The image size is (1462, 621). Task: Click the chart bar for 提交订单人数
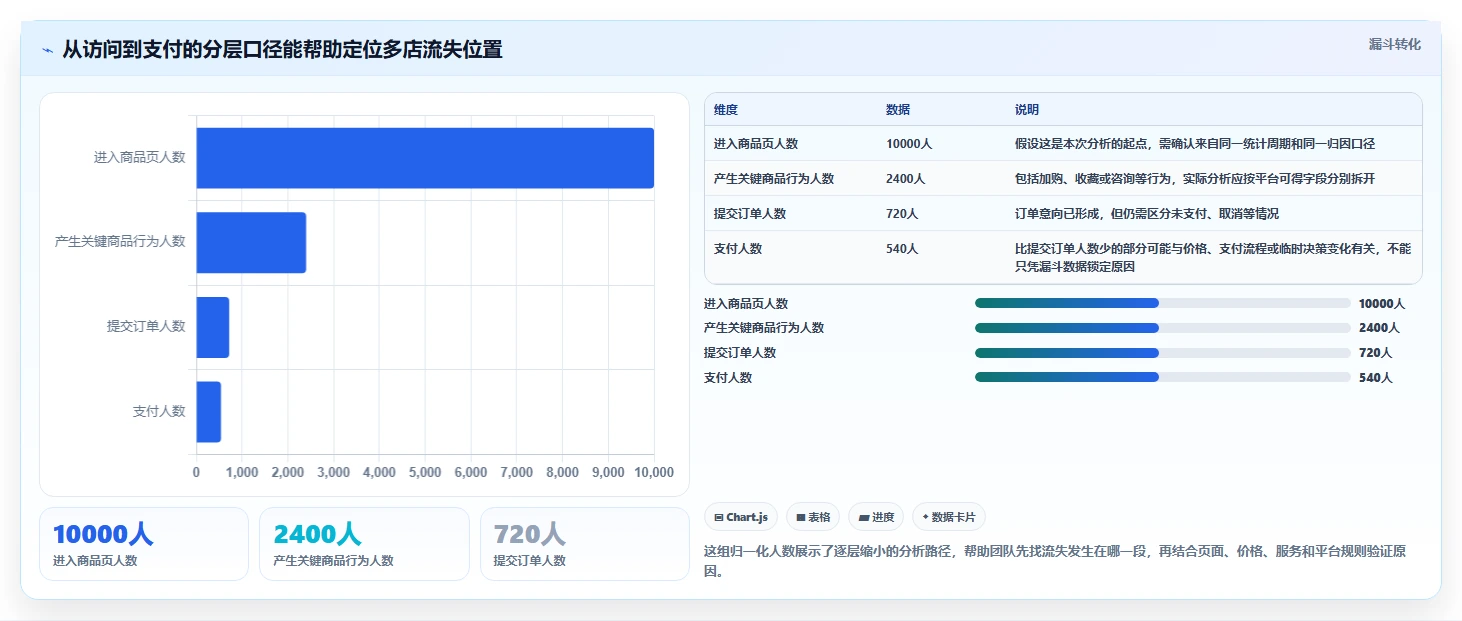click(x=213, y=327)
